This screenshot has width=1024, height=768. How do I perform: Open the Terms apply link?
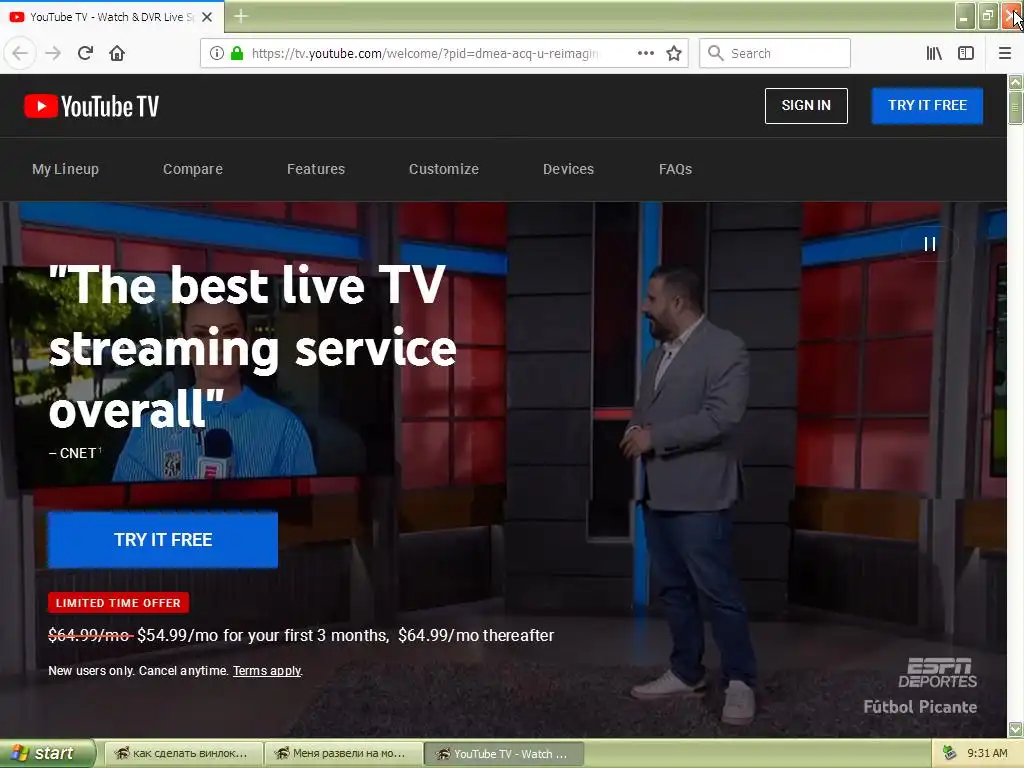click(267, 671)
